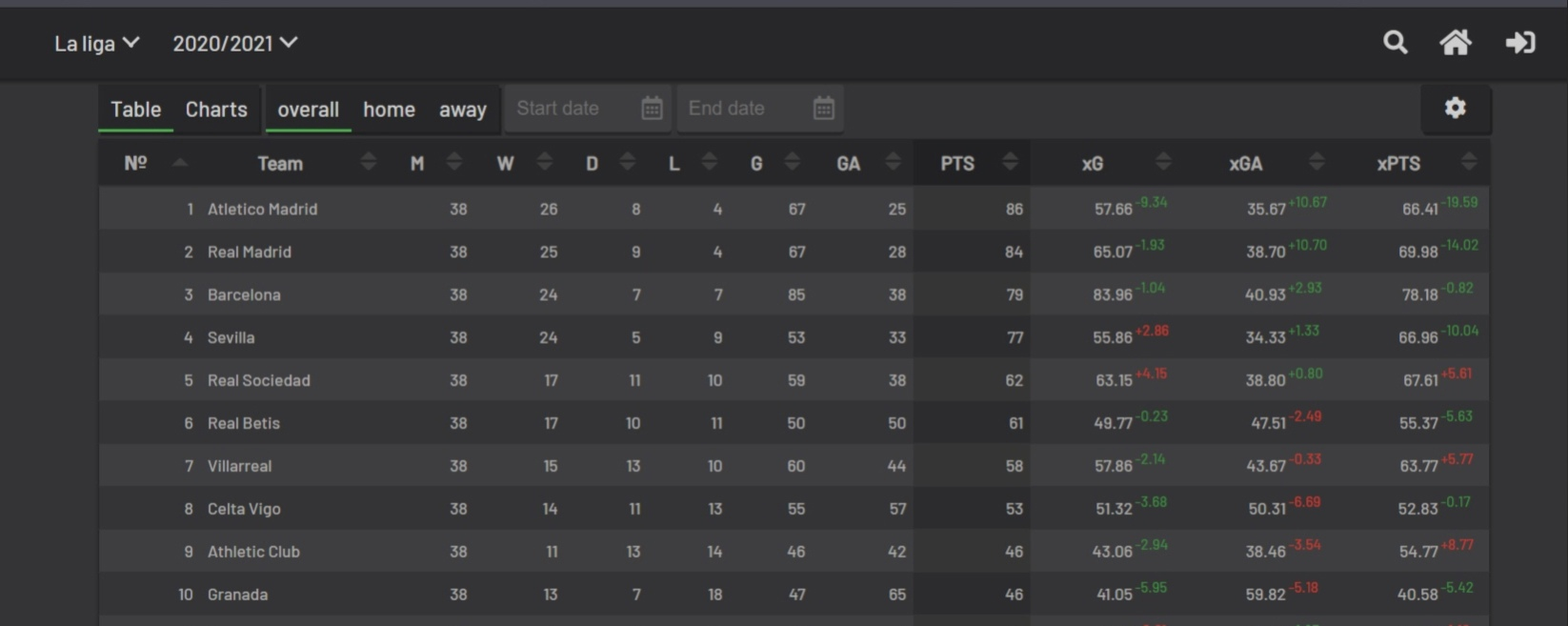Expand the 2020/2021 season dropdown
1568x626 pixels.
(235, 43)
